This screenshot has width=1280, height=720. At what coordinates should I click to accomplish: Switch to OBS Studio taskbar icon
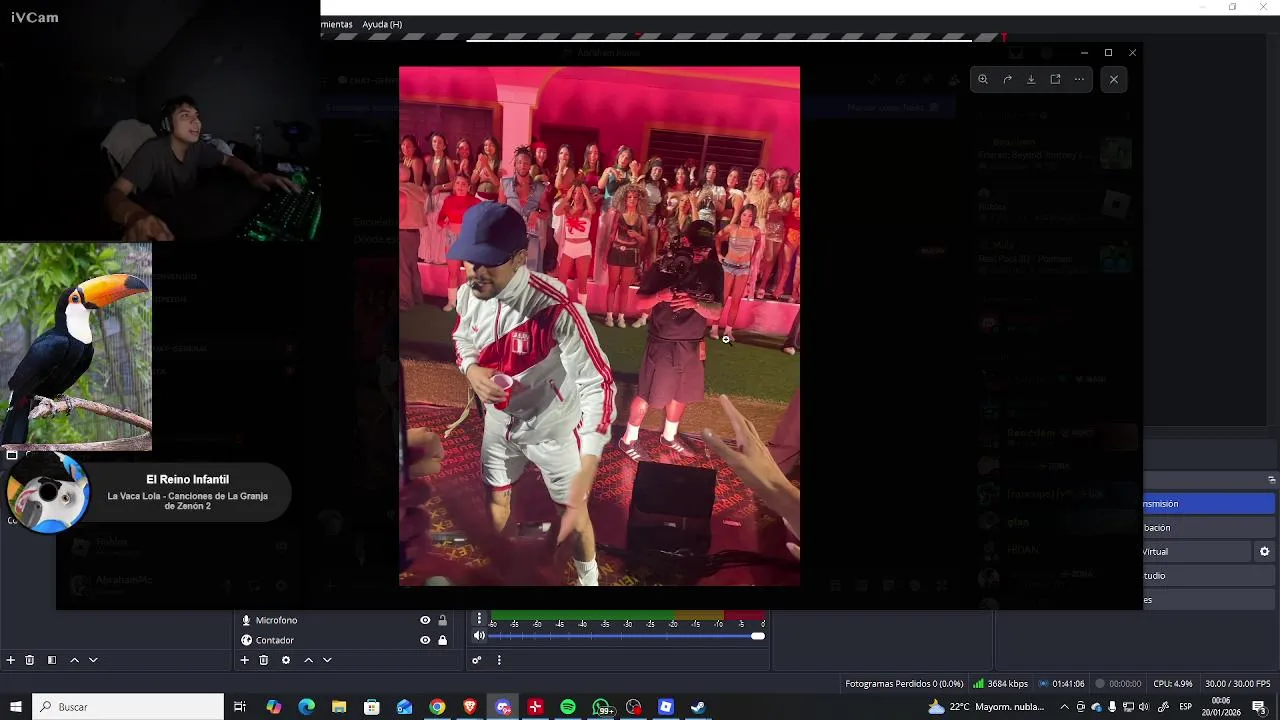pos(633,707)
